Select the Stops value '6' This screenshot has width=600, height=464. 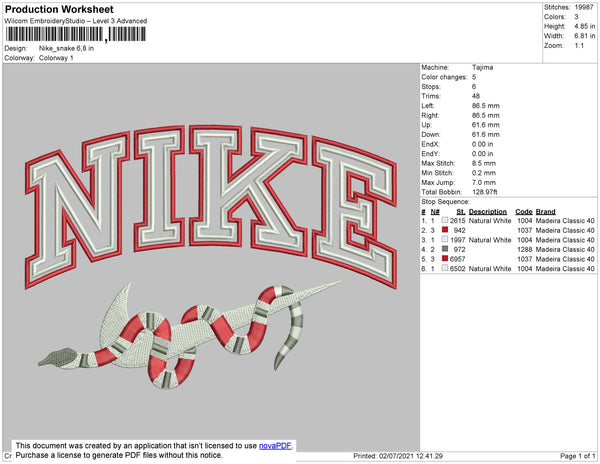tap(474, 86)
